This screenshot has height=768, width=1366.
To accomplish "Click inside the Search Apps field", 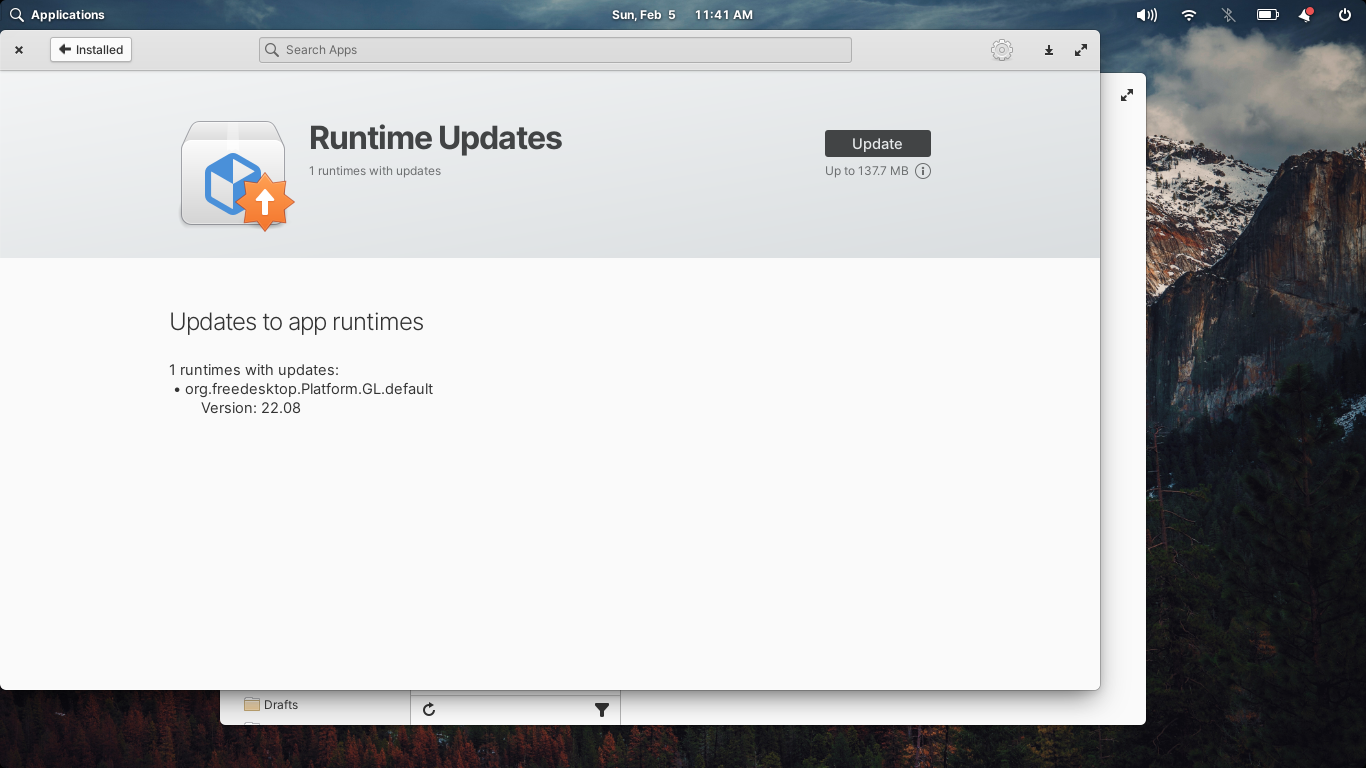I will click(555, 49).
